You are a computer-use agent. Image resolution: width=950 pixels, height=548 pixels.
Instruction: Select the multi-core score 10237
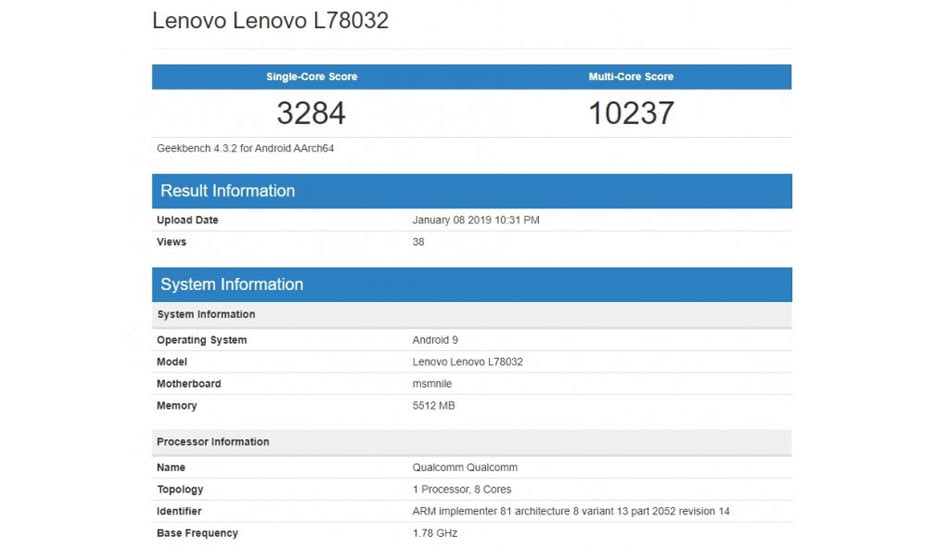coord(631,113)
